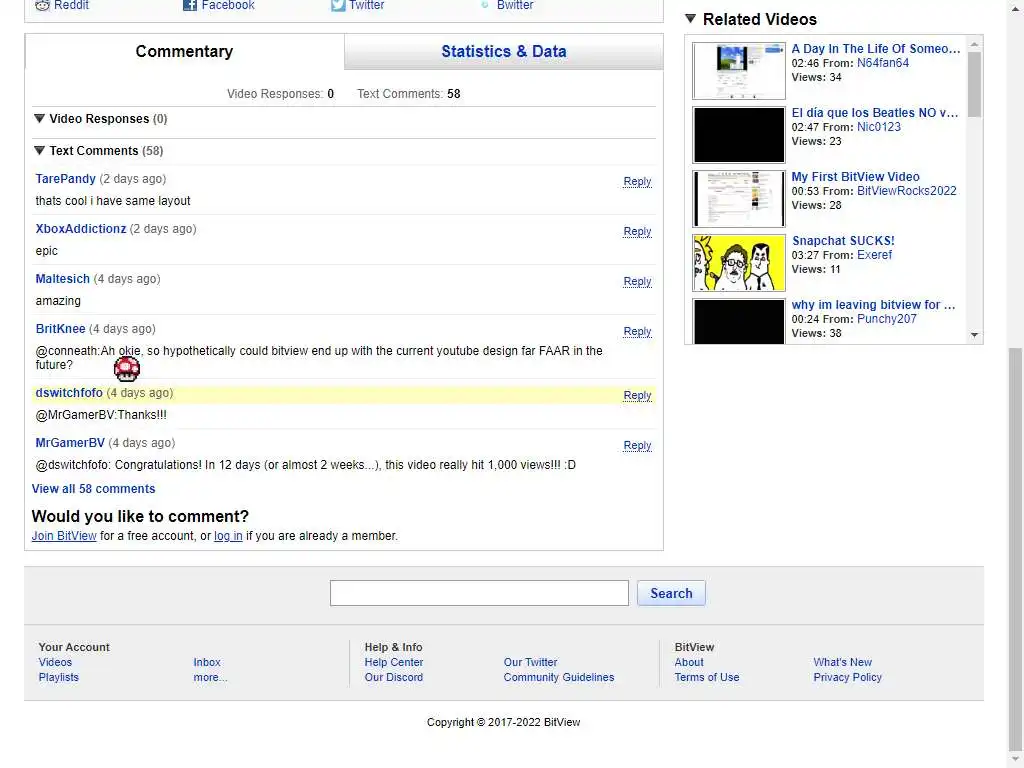Open 'A Day In The Life Of Someo...' title
Image resolution: width=1024 pixels, height=768 pixels.
[876, 49]
